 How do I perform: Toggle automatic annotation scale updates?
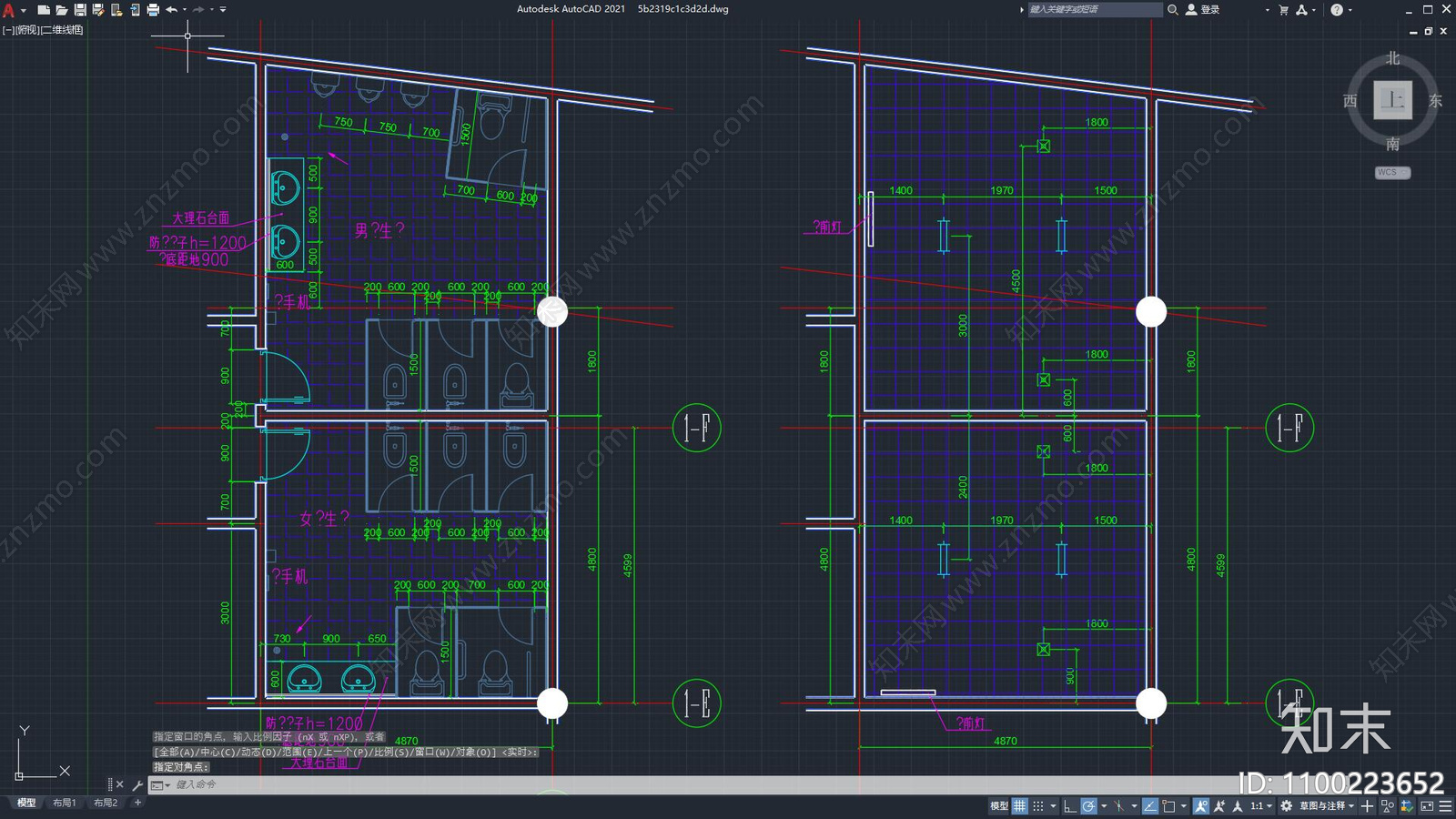tap(1219, 806)
